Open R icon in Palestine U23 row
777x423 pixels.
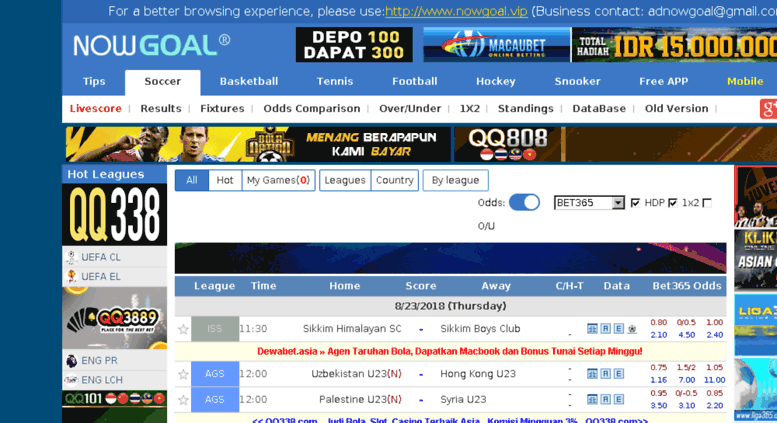606,399
